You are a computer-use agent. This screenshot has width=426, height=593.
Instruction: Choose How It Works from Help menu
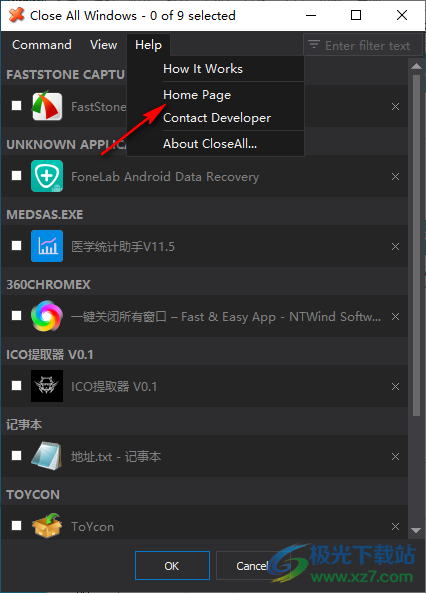[216, 69]
